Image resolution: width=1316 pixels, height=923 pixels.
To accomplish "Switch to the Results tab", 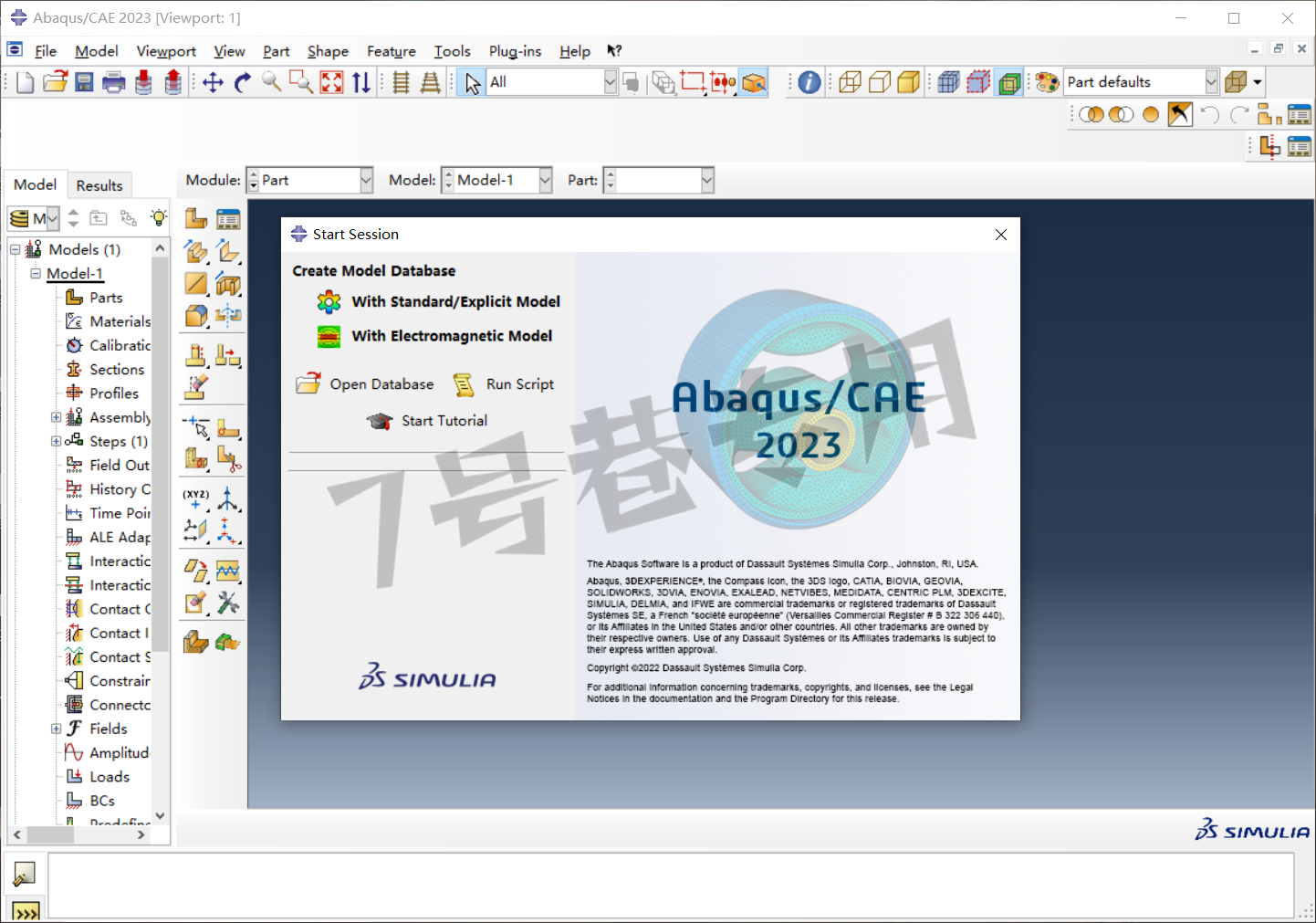I will 99,185.
